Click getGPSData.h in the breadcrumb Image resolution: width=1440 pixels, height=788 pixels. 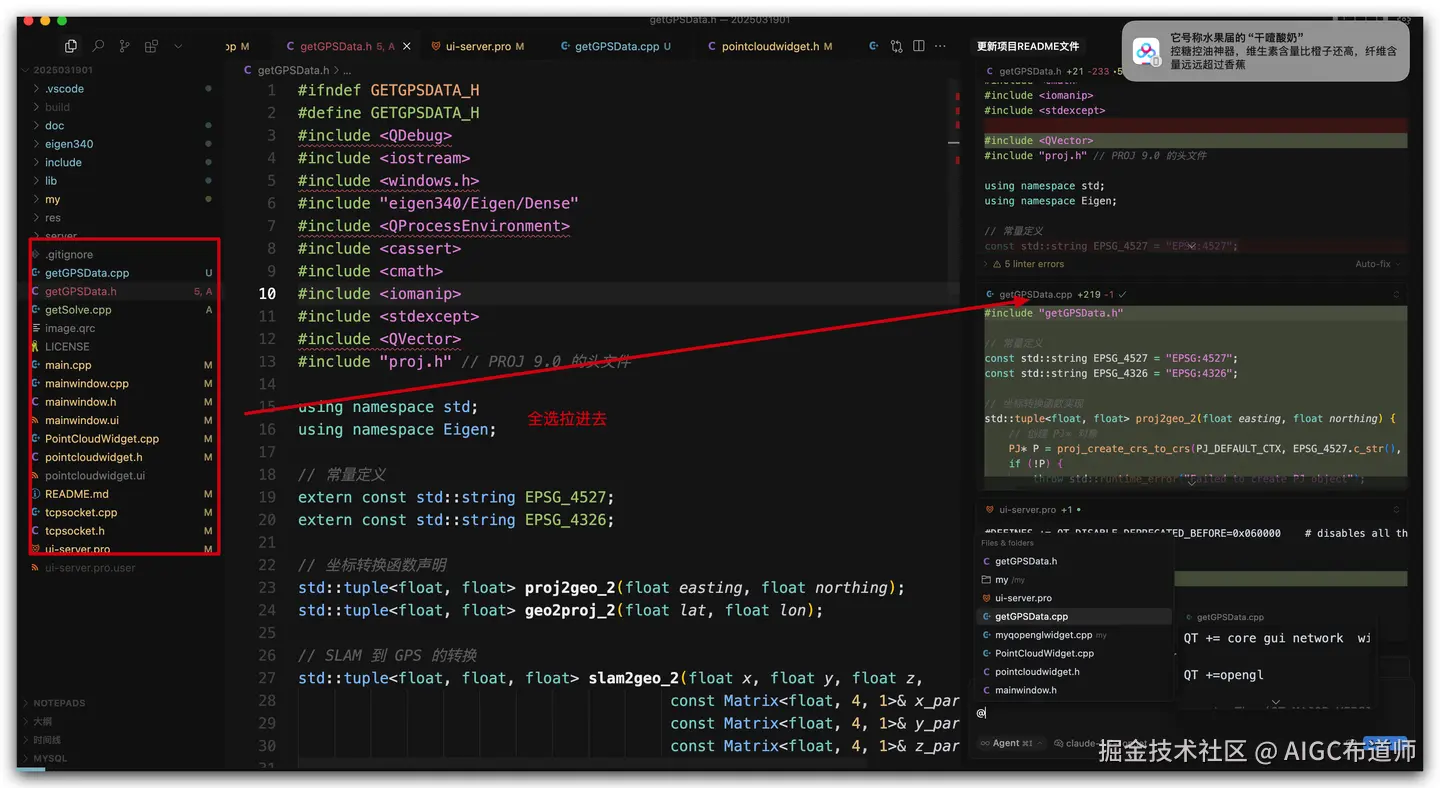click(x=293, y=71)
